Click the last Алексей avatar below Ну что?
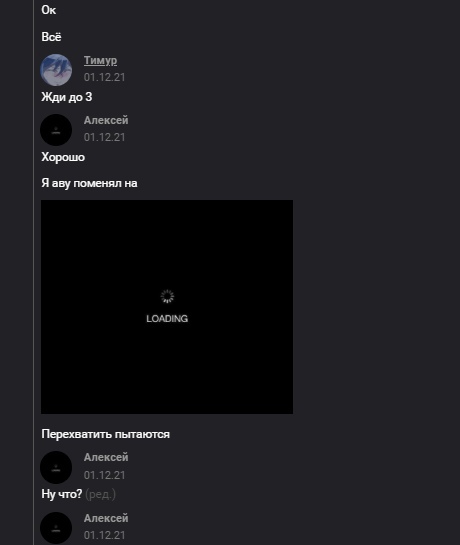The height and width of the screenshot is (545, 460). (x=56, y=528)
